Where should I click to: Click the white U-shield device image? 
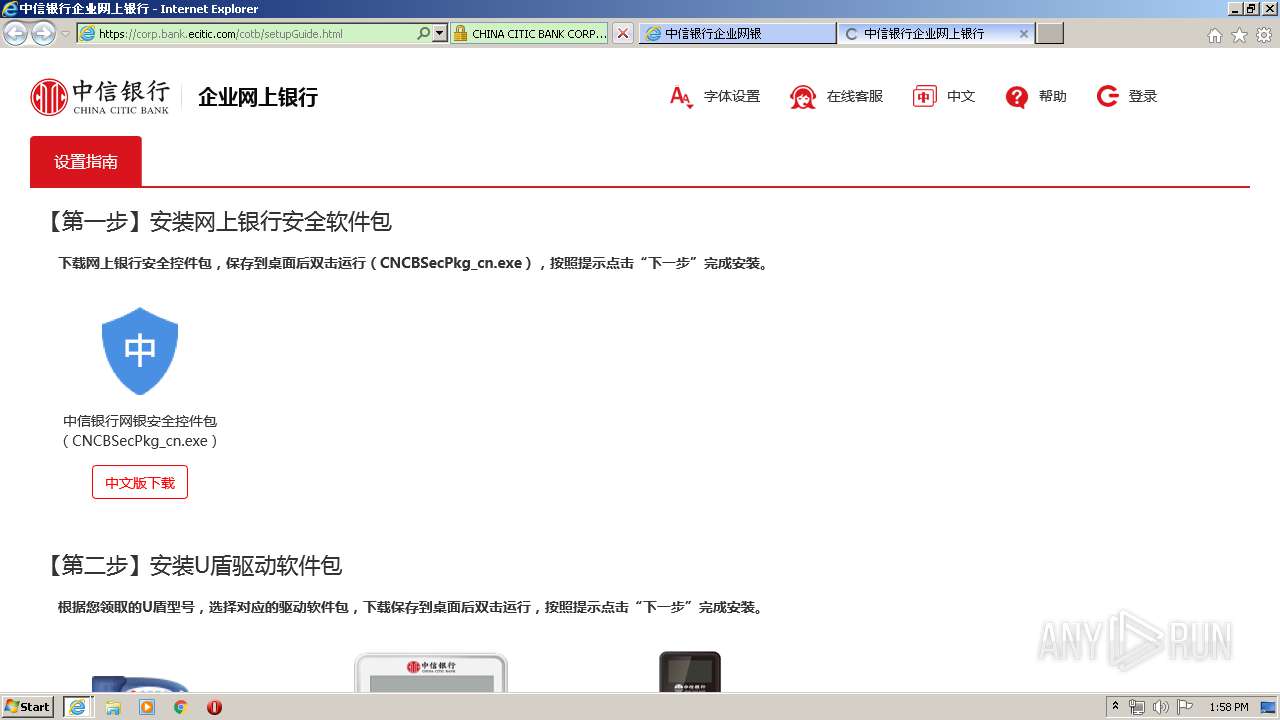pyautogui.click(x=431, y=672)
